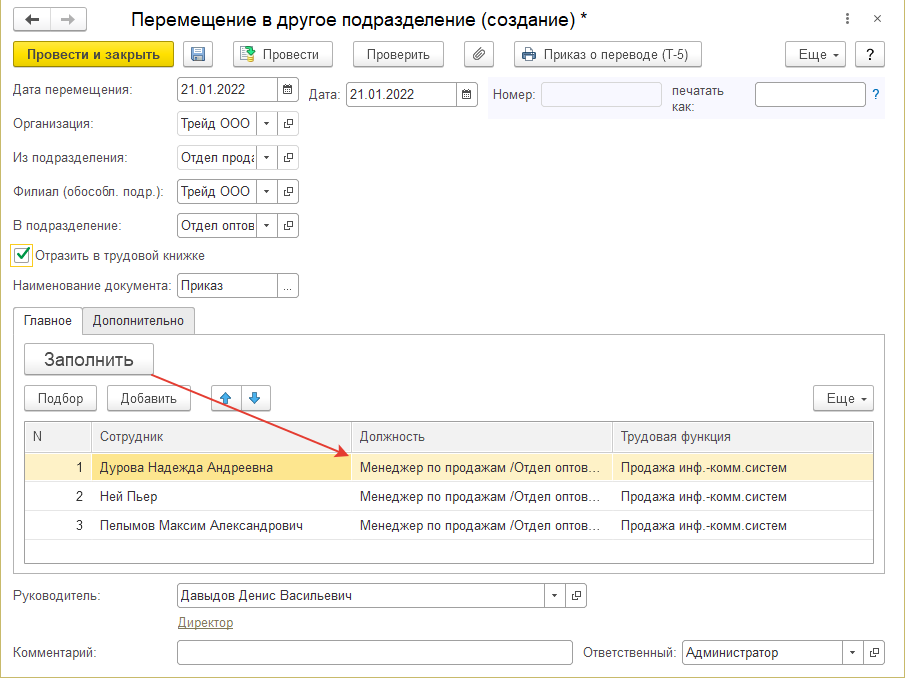Open the Ответственный dropdown list
This screenshot has width=905, height=678.
point(851,653)
